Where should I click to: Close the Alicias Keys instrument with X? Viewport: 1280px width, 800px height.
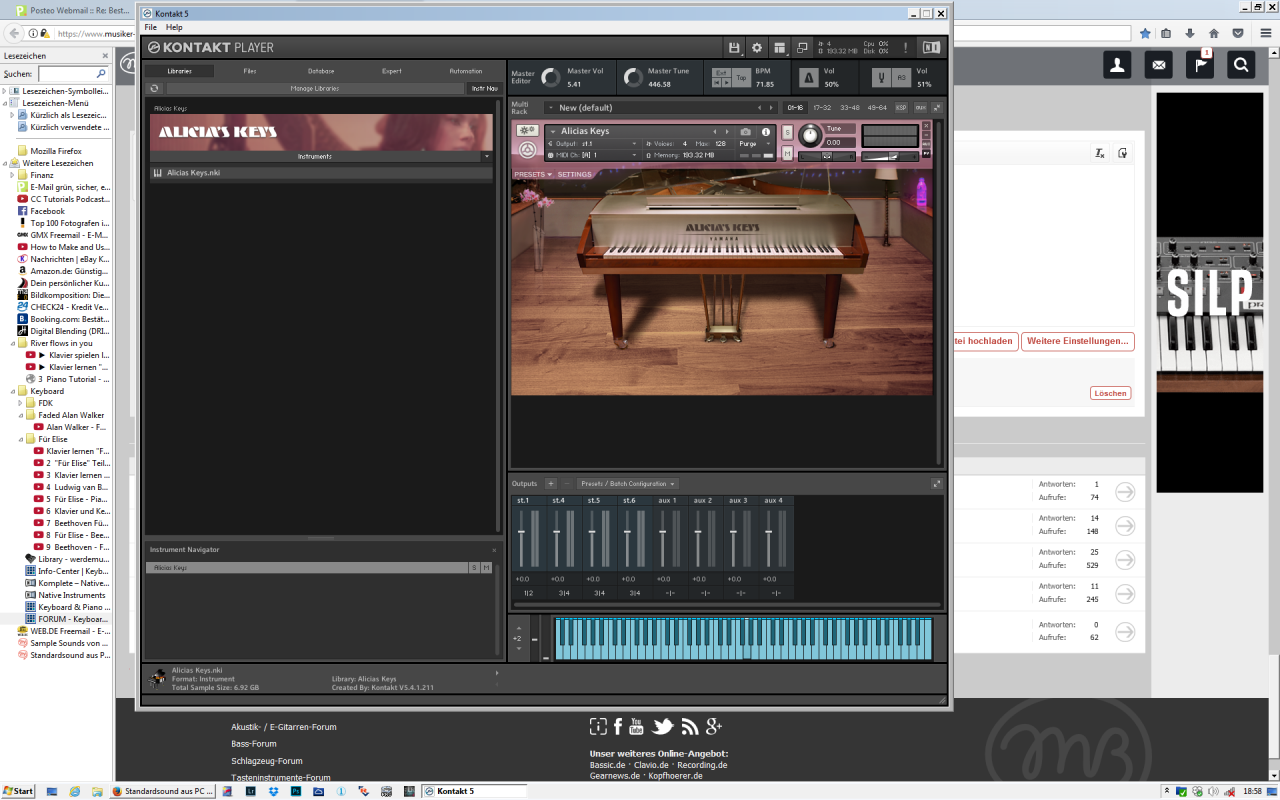point(926,126)
